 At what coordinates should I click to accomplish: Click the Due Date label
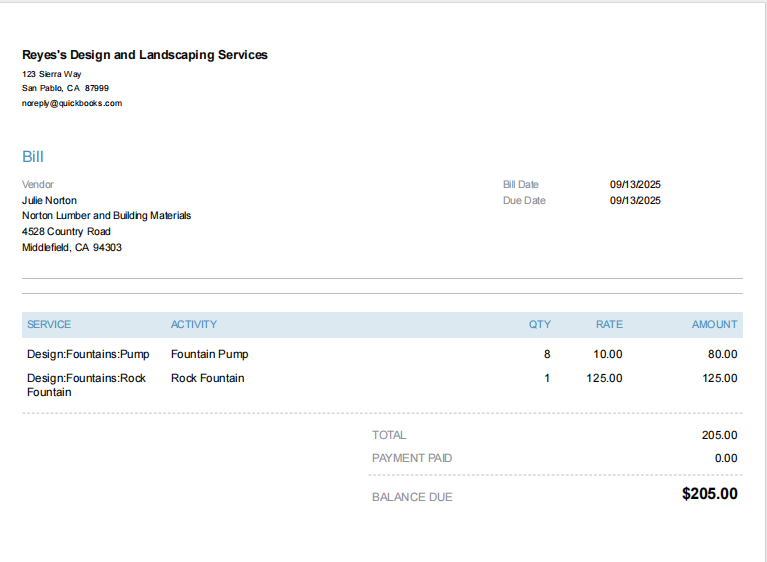(x=524, y=201)
